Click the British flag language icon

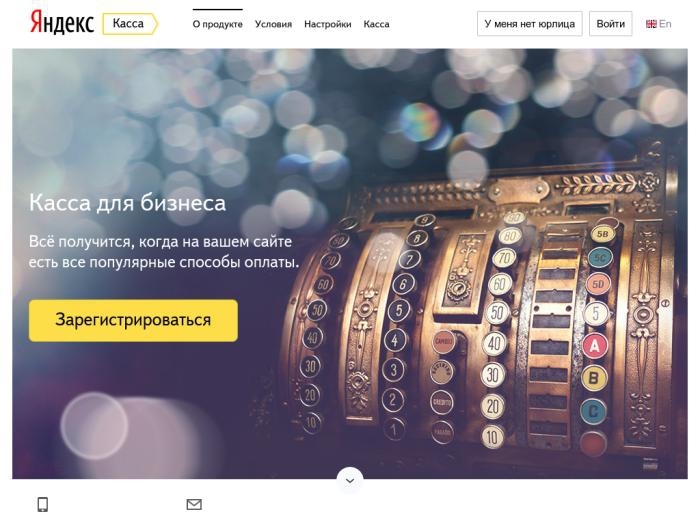point(651,24)
